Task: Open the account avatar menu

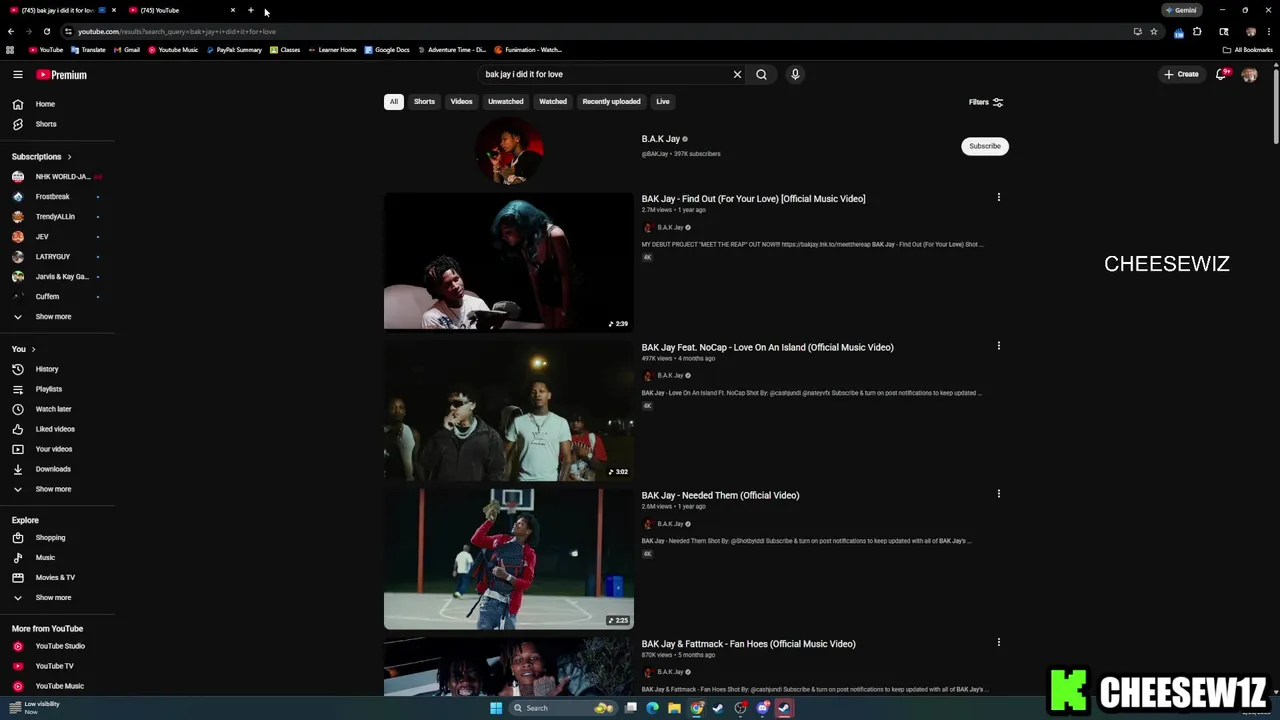Action: pyautogui.click(x=1249, y=74)
